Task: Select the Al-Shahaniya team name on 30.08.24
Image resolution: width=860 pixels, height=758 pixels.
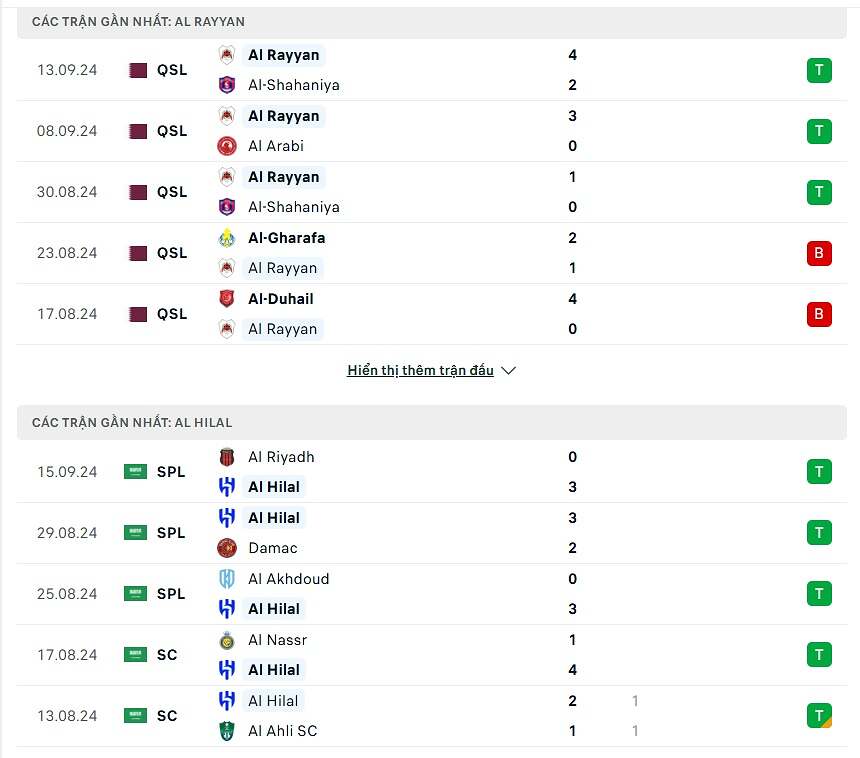Action: pos(293,207)
